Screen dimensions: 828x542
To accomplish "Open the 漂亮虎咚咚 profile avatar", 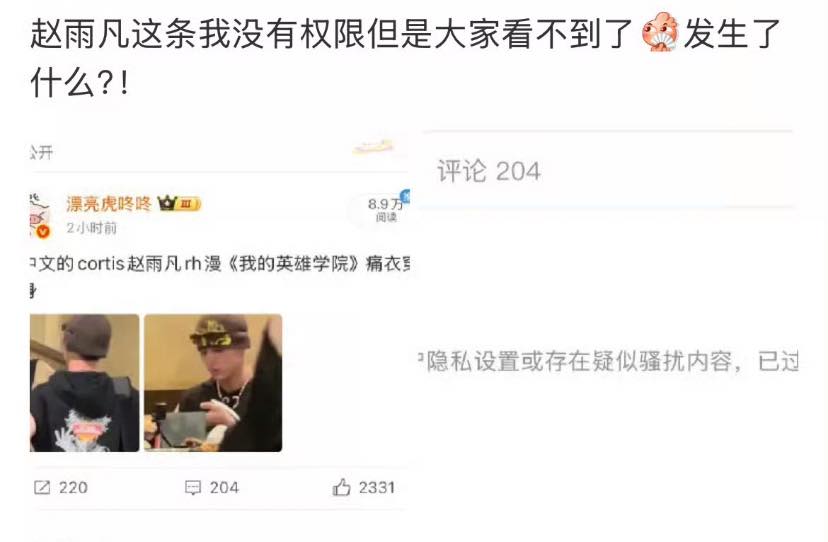I will [x=40, y=216].
